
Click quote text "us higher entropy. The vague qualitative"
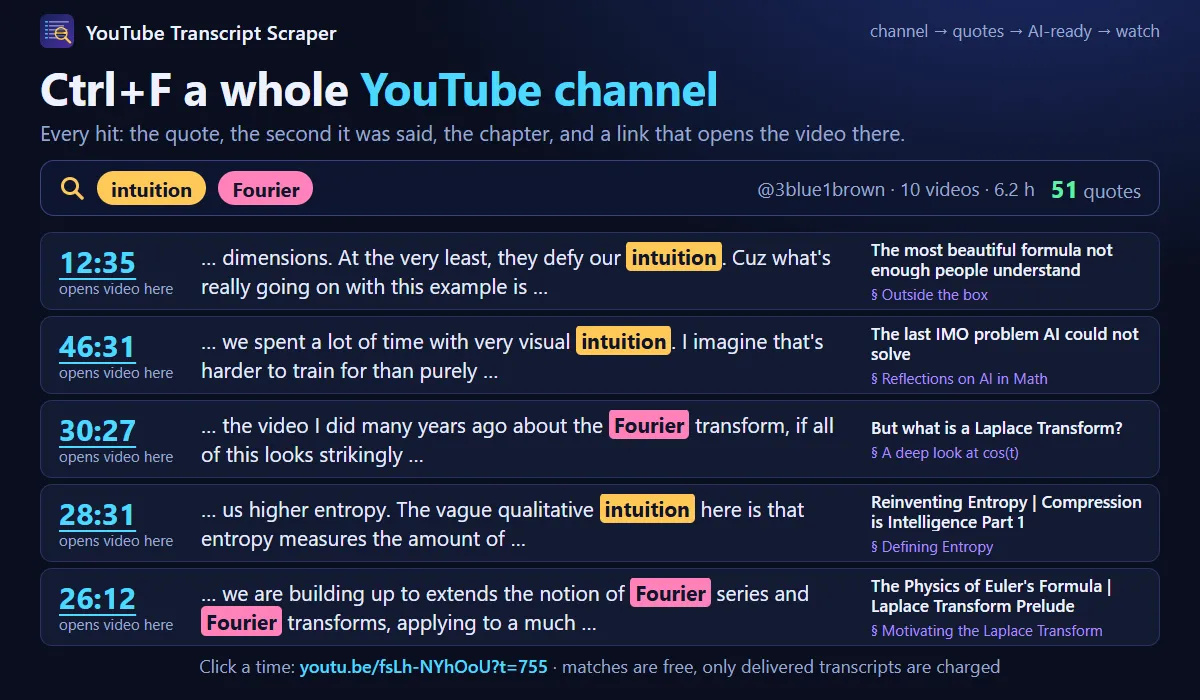coord(408,510)
